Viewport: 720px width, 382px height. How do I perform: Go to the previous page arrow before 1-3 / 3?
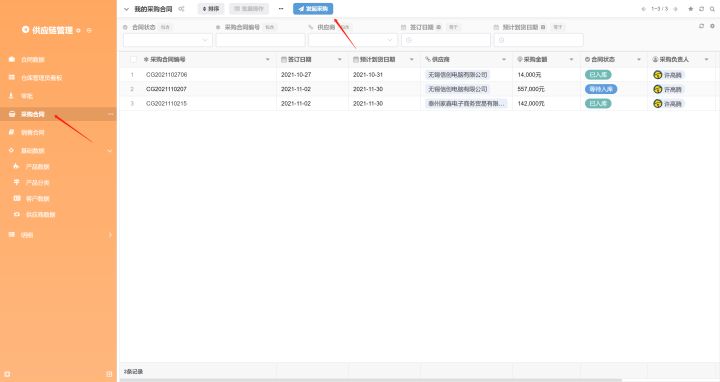coord(643,9)
